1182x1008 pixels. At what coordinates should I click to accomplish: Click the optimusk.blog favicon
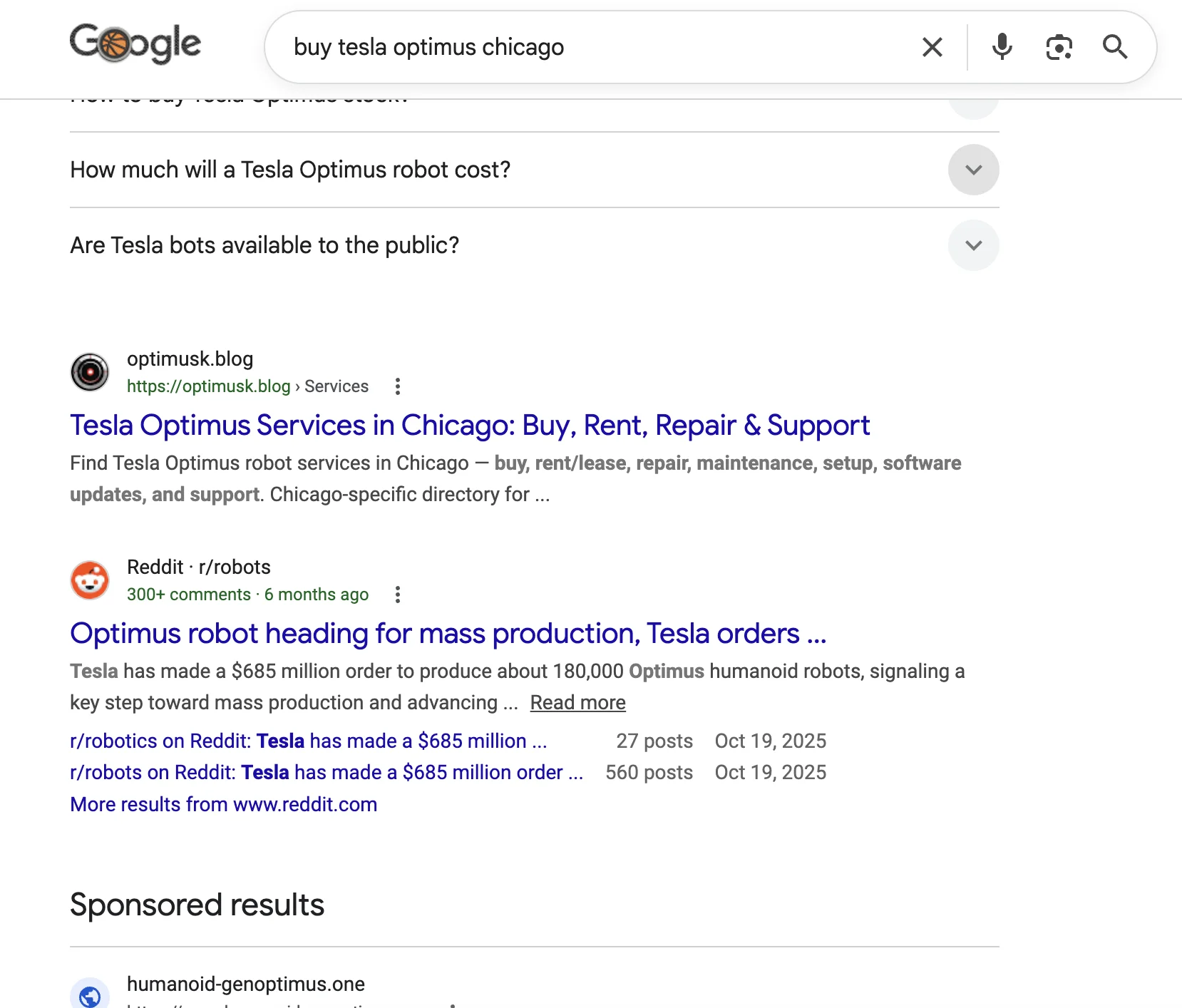[90, 372]
